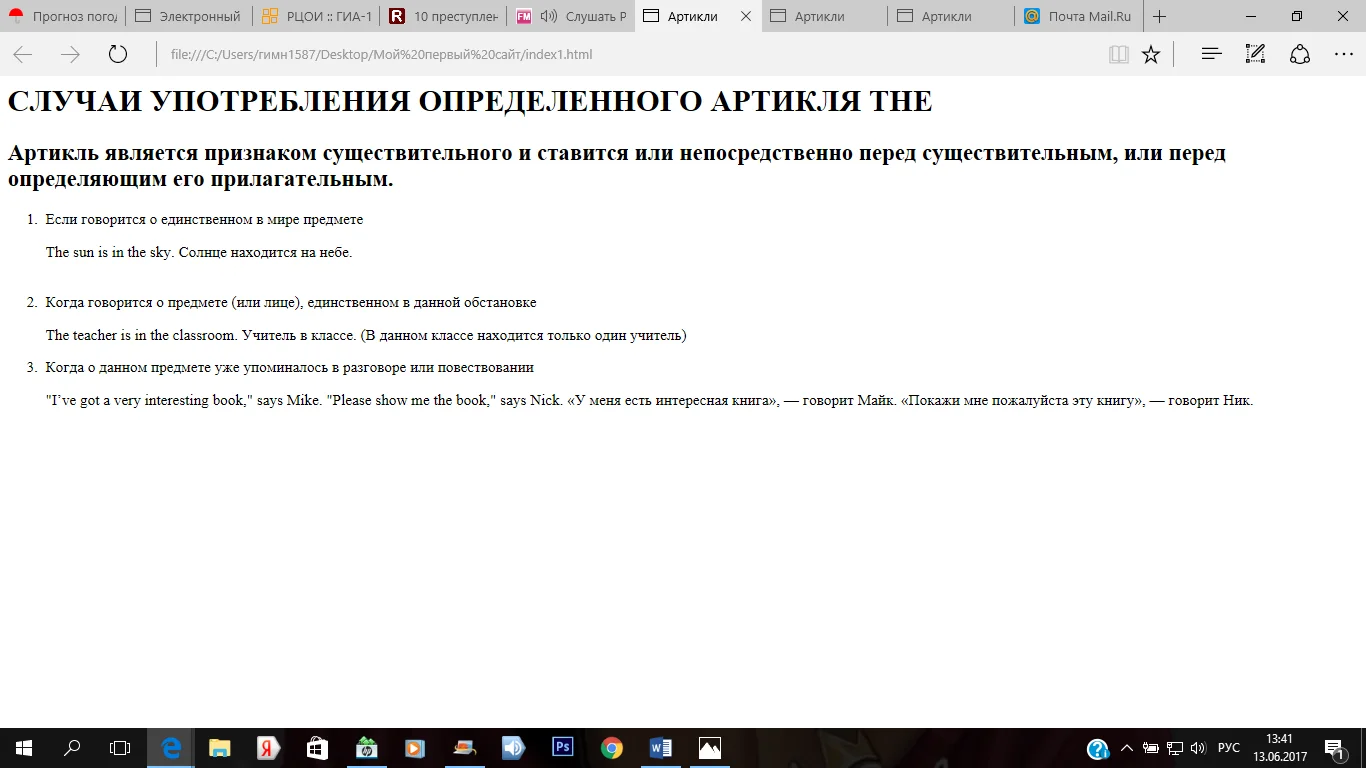The image size is (1366, 768).
Task: Open the blue question mark help tray icon
Action: pos(1097,748)
